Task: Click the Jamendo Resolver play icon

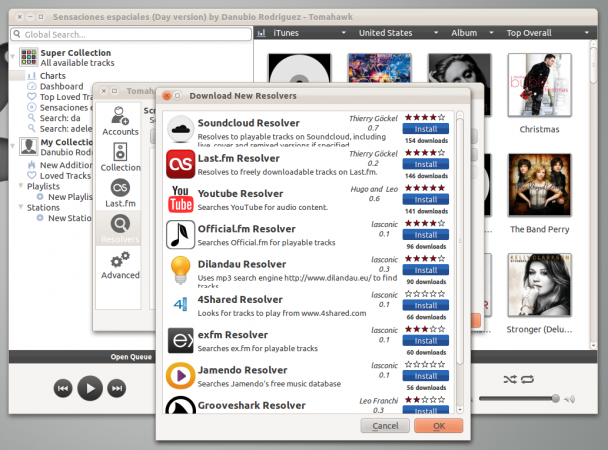Action: [180, 376]
